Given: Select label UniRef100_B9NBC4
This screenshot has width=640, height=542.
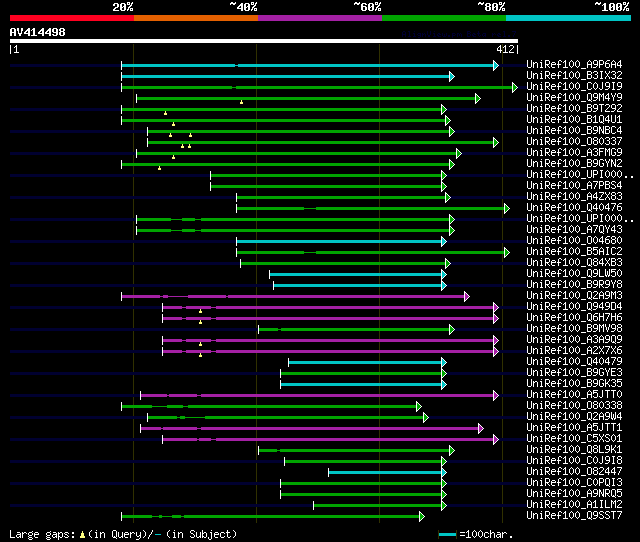Looking at the screenshot, I should [574, 131].
